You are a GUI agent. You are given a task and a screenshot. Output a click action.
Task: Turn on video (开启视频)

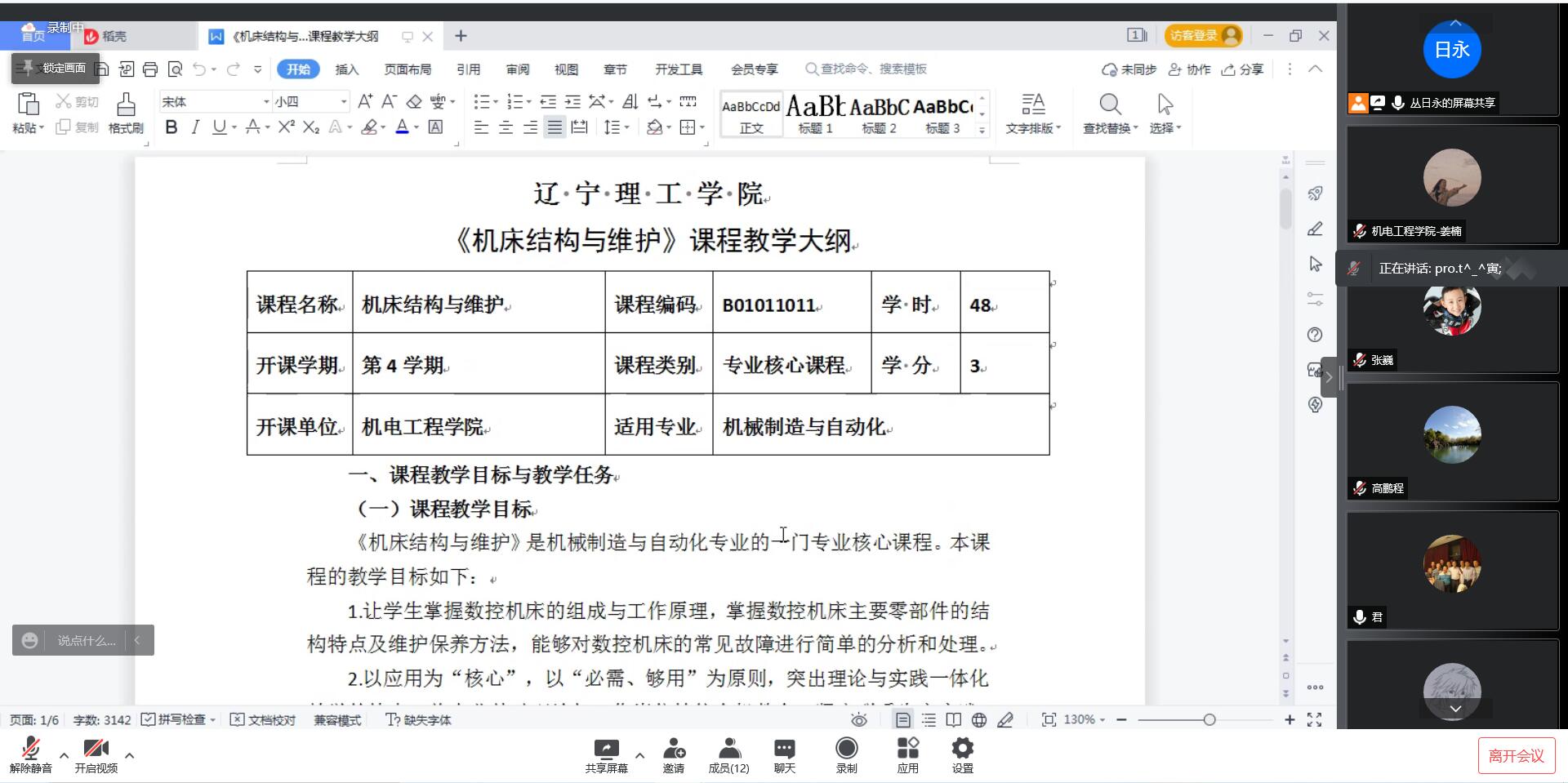click(96, 755)
